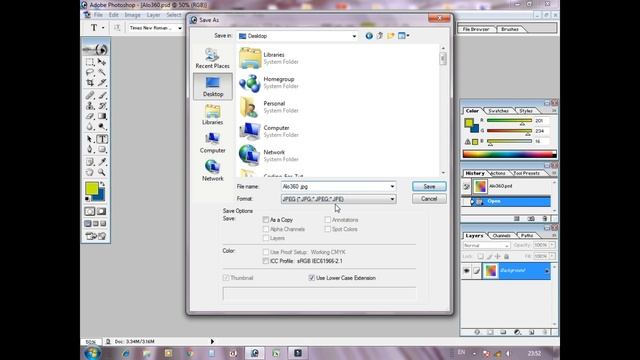Open the Type tool preset picker arrow
Viewport: 640px width, 360px height.
pos(103,28)
